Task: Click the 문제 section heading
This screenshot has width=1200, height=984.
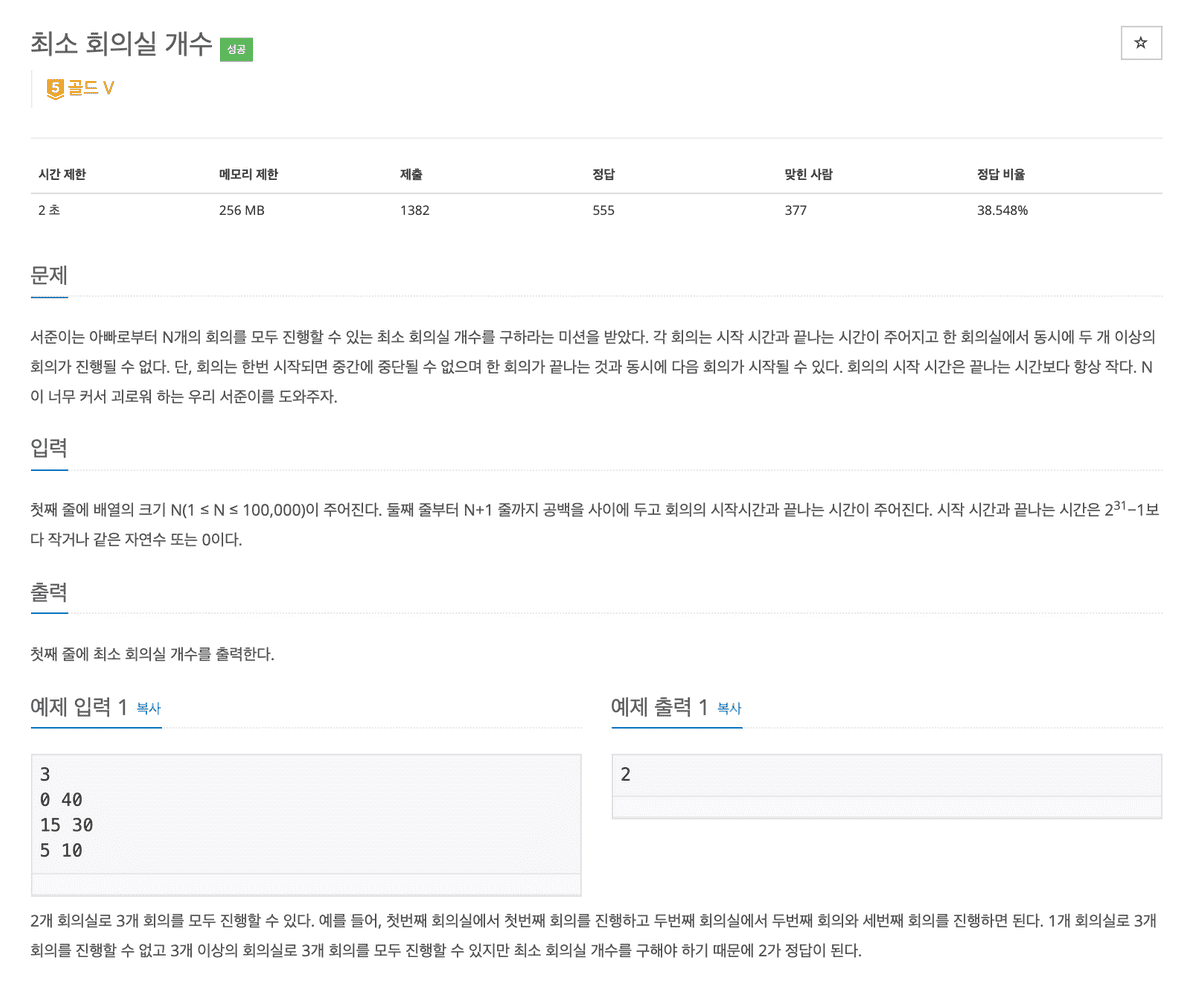Action: point(49,275)
